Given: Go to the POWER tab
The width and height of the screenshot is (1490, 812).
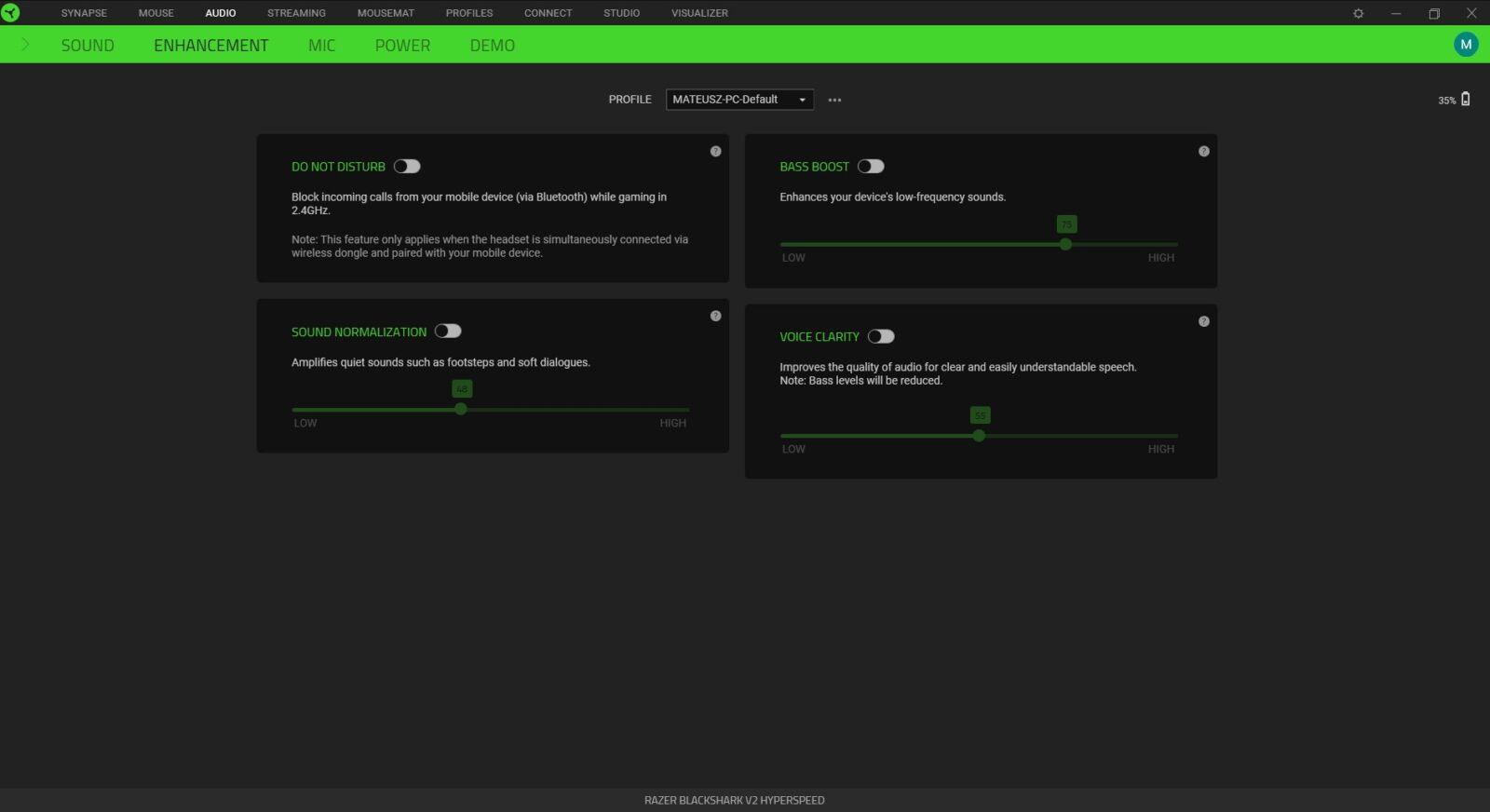Looking at the screenshot, I should pyautogui.click(x=402, y=46).
